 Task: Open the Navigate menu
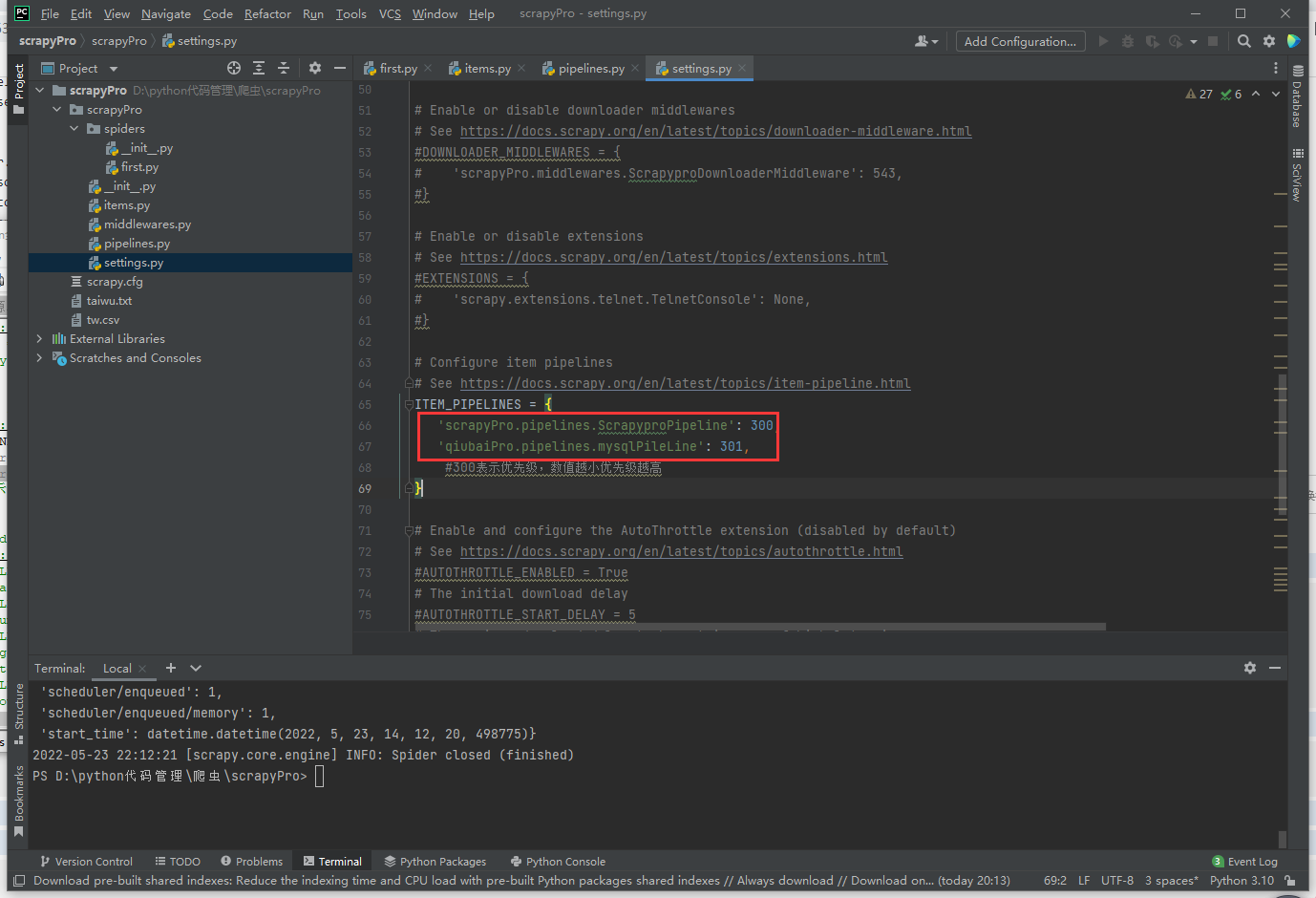tap(166, 13)
